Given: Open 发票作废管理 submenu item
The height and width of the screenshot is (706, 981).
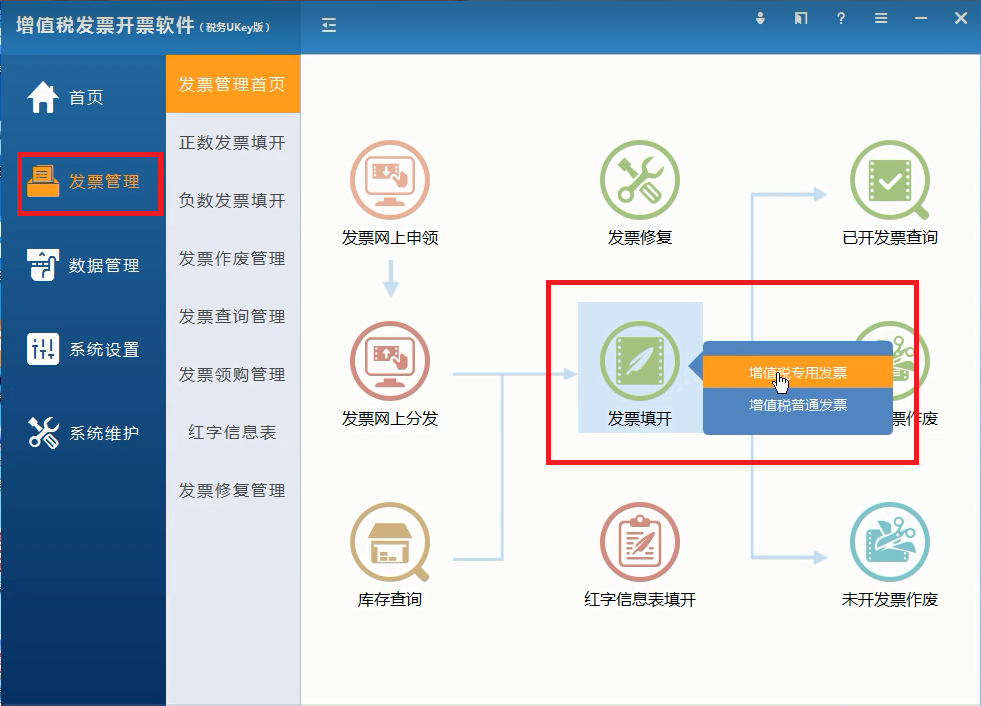Looking at the screenshot, I should coord(233,258).
